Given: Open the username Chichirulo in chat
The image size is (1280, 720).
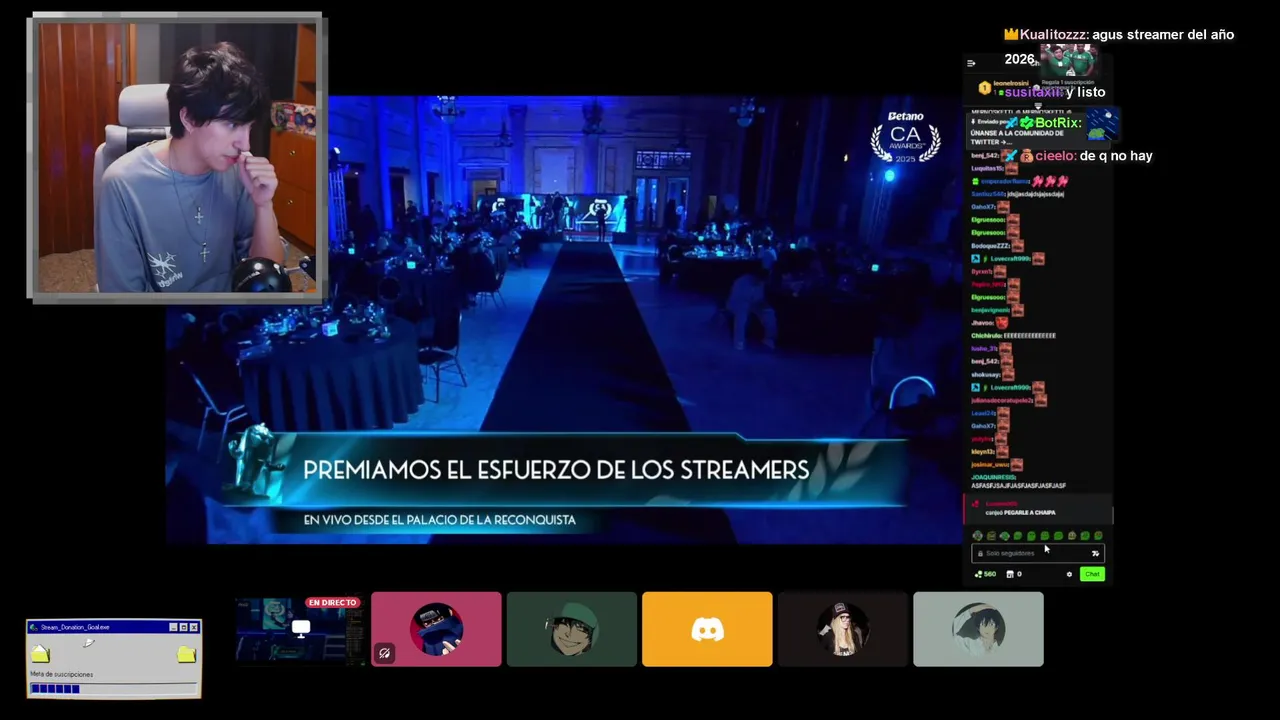Looking at the screenshot, I should (x=987, y=336).
